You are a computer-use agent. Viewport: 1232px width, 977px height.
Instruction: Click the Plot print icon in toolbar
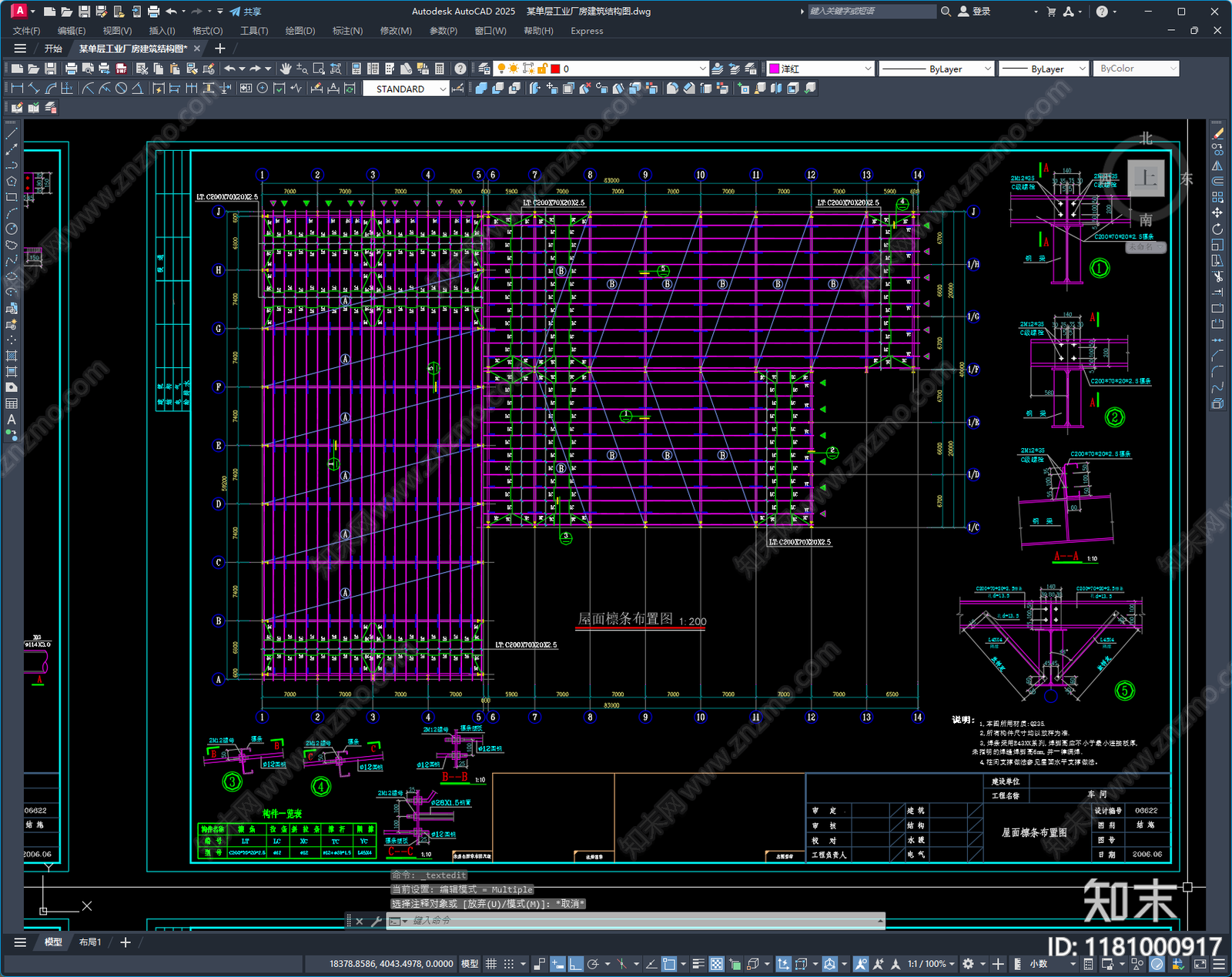click(72, 69)
